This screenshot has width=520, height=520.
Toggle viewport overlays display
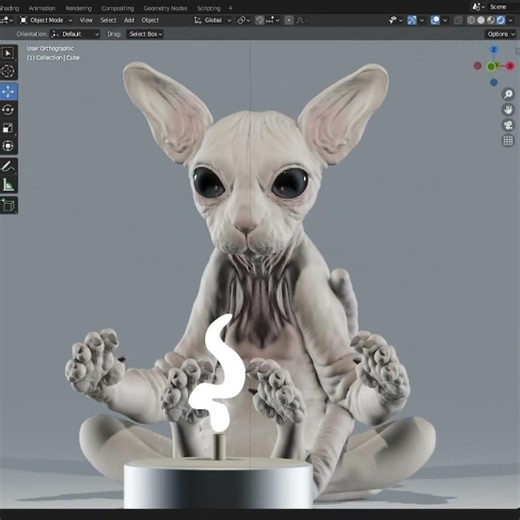[x=435, y=20]
